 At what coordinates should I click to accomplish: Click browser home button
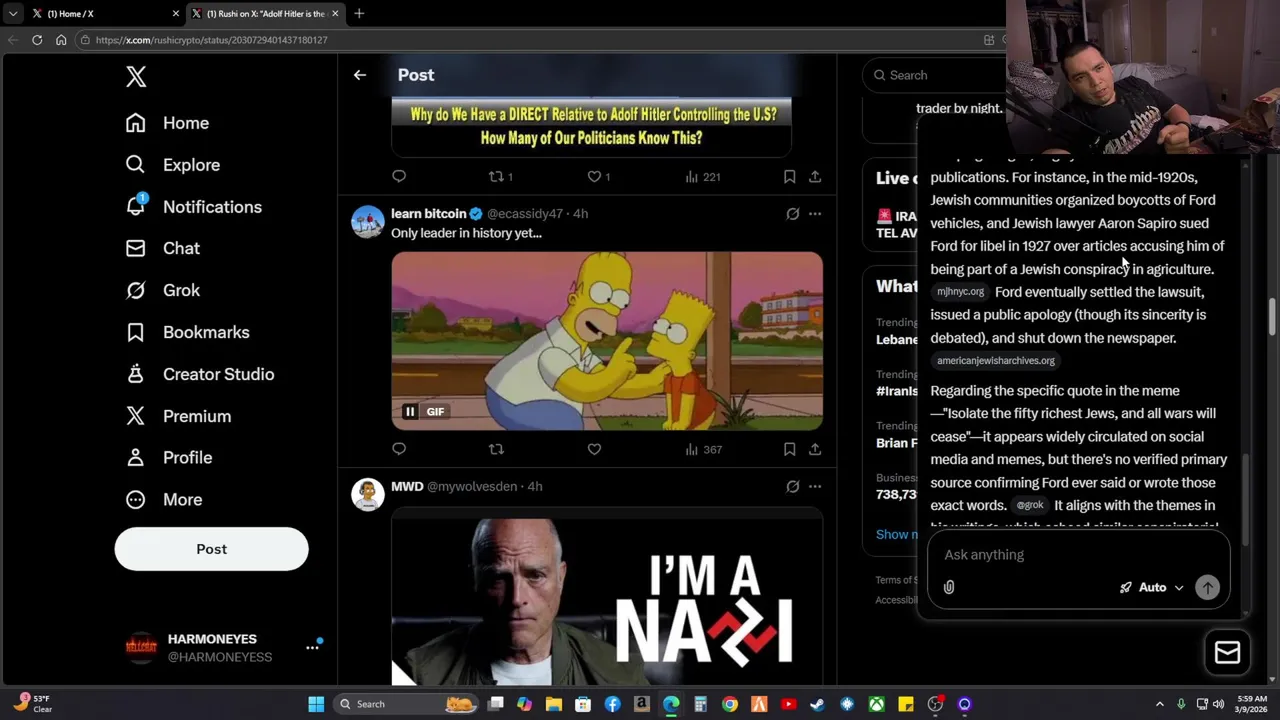61,40
